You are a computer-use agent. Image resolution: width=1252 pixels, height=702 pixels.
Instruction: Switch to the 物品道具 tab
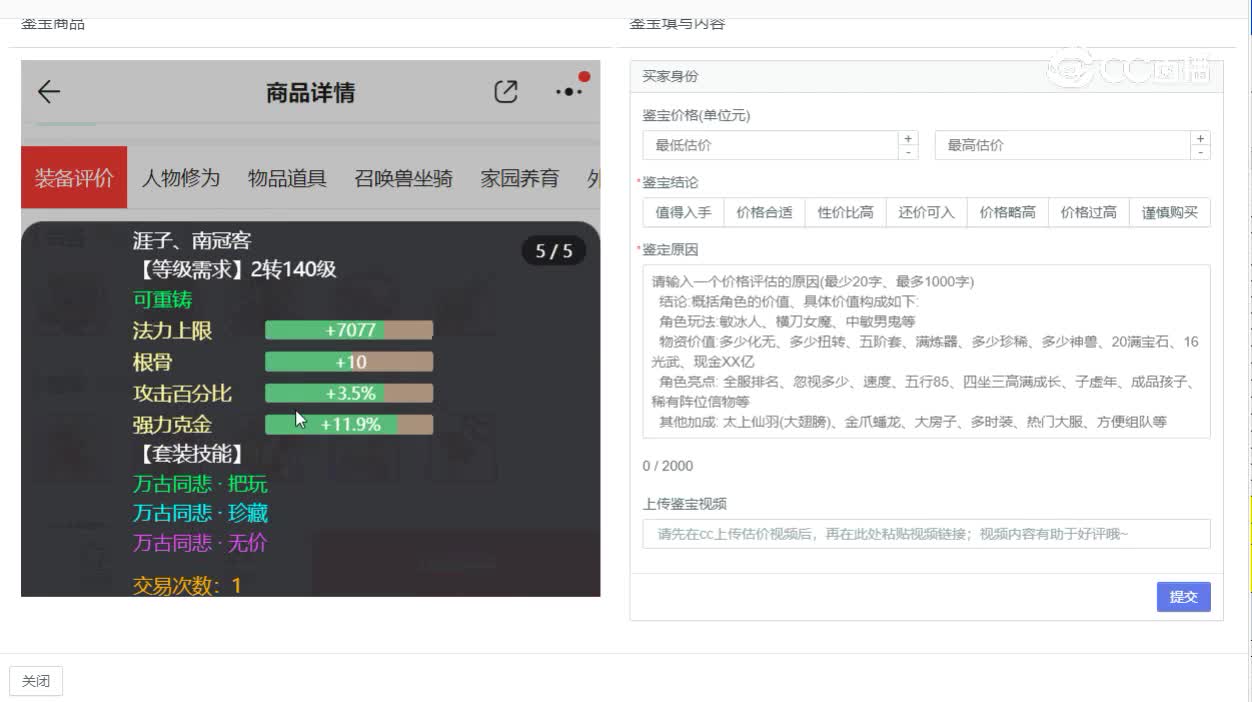[287, 178]
